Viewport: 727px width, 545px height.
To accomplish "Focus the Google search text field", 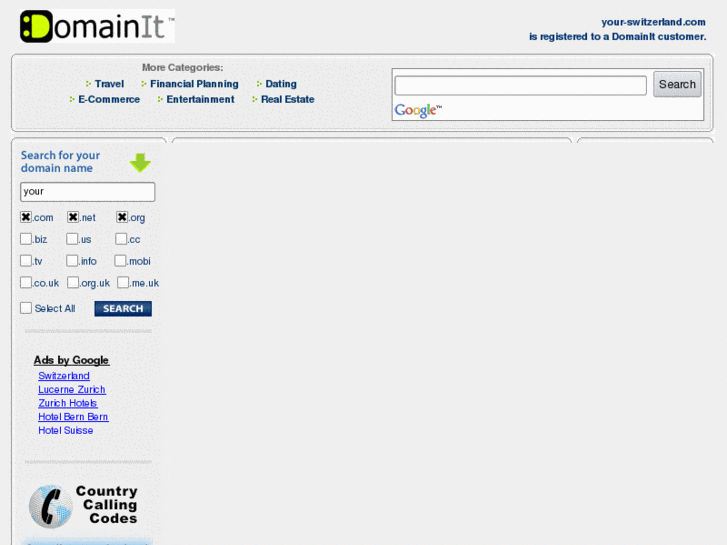I will point(520,86).
